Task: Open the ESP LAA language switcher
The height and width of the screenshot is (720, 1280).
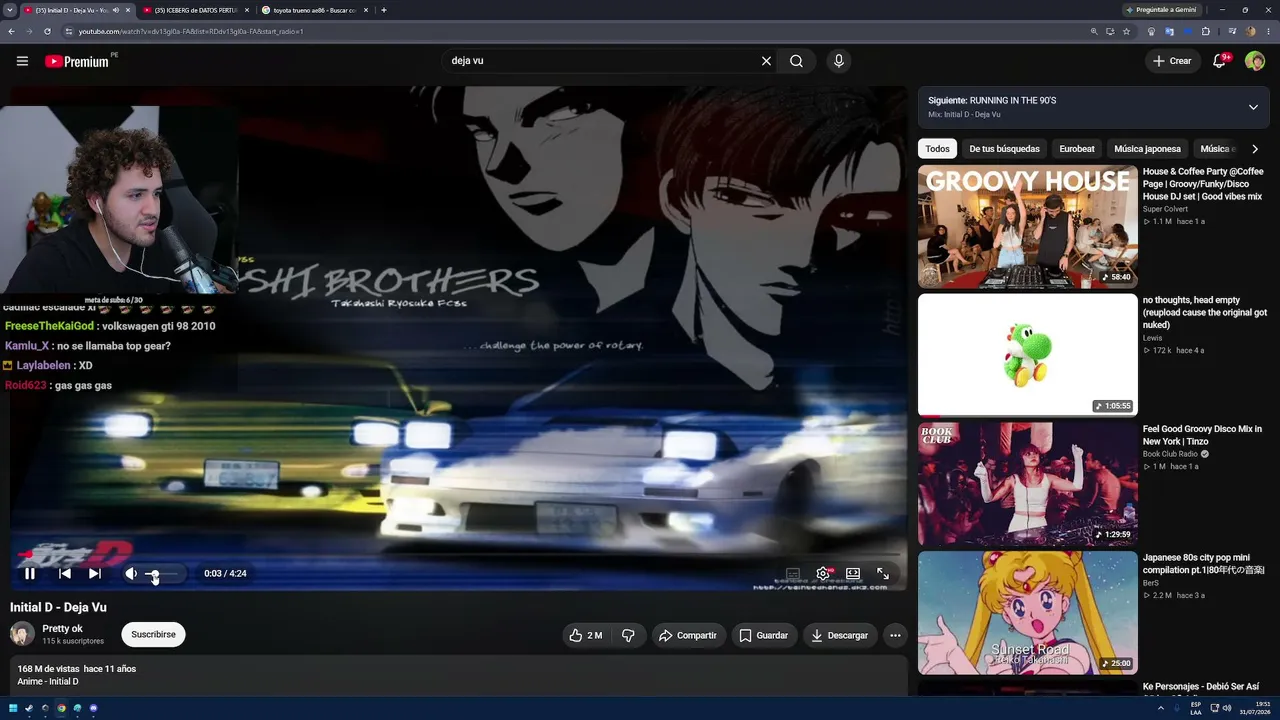Action: (x=1196, y=708)
